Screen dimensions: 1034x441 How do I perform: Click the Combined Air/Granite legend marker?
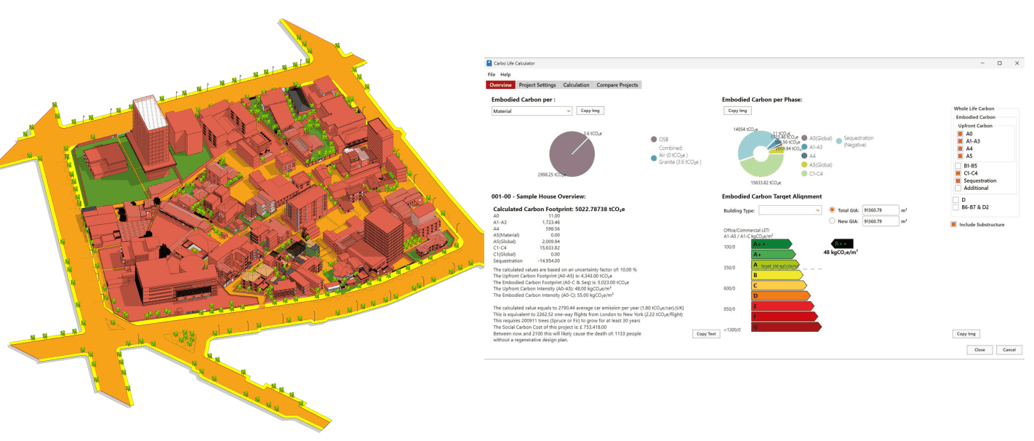pos(654,158)
